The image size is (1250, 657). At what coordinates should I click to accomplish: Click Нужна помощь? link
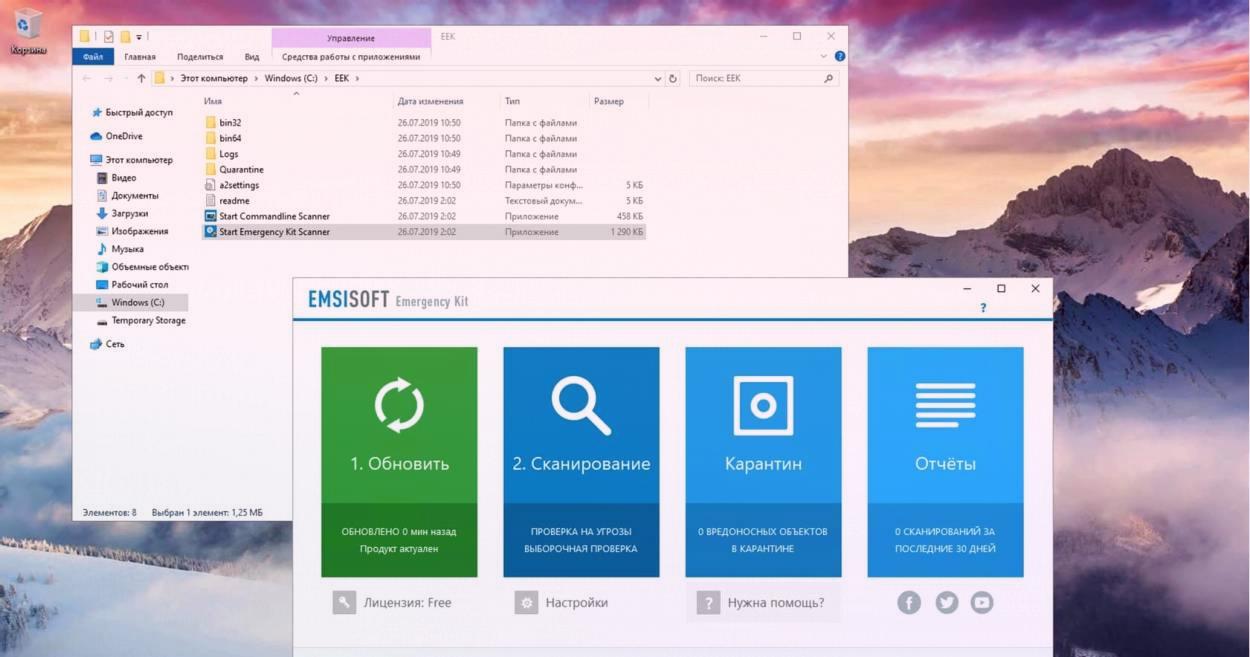pos(776,603)
